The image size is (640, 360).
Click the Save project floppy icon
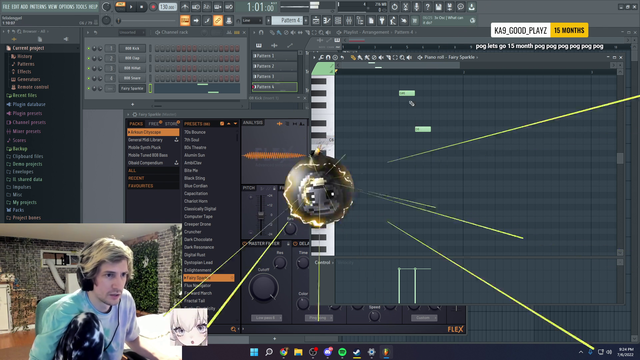[x=438, y=7]
